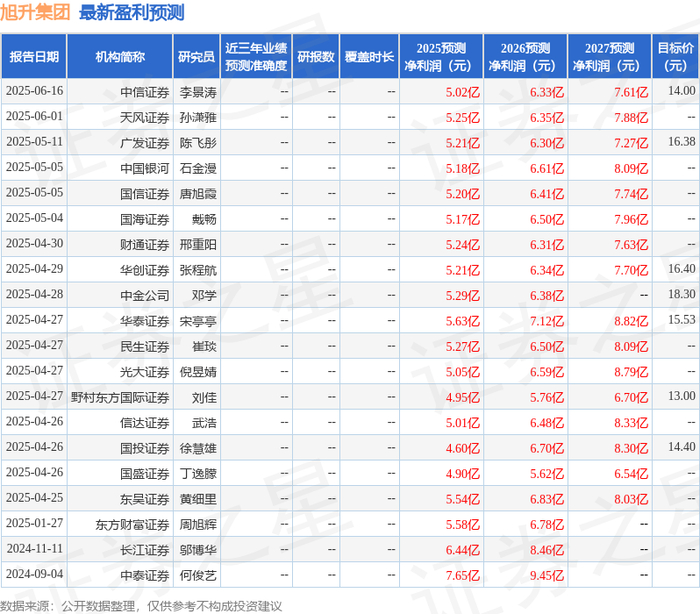
Task: Click the 9.45亿 profit value
Action: (547, 576)
